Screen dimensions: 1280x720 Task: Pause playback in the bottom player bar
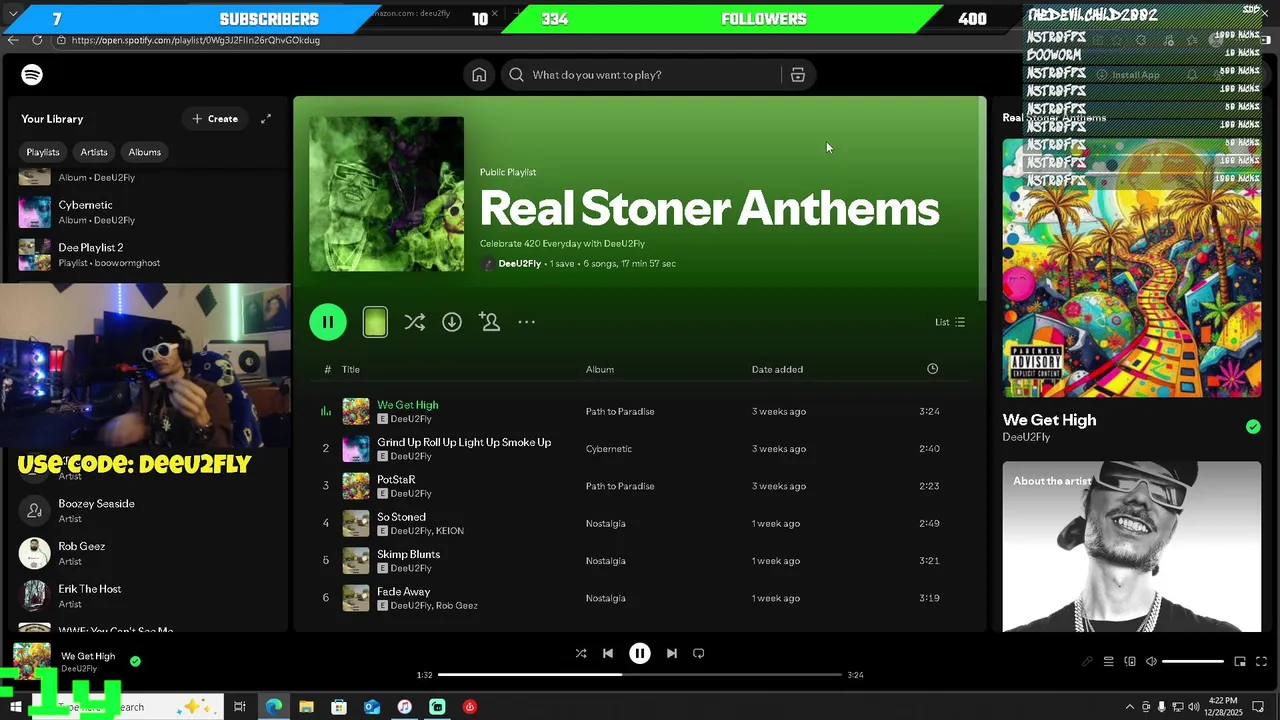(x=640, y=653)
